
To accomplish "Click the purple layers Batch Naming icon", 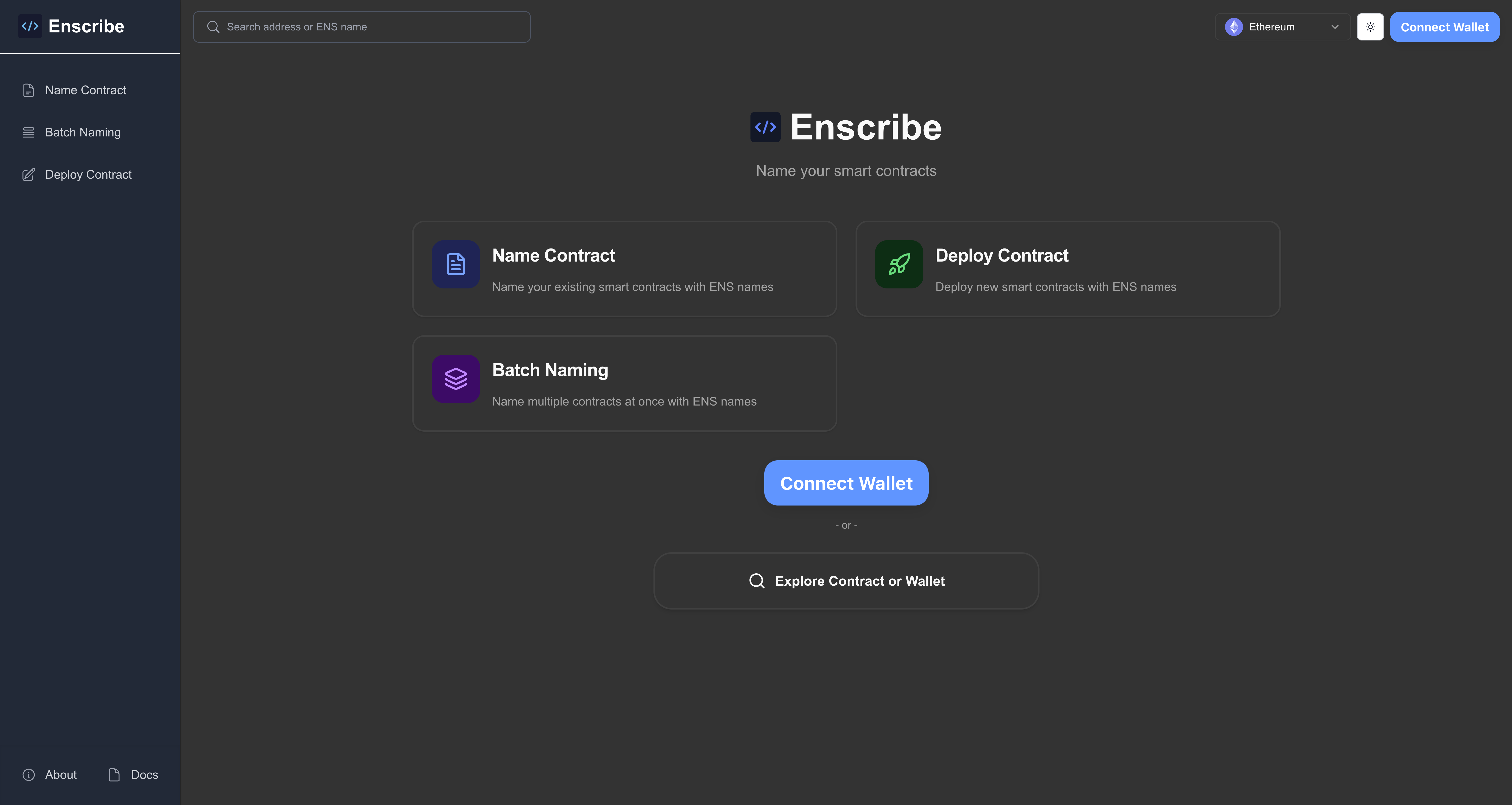I will click(x=455, y=378).
